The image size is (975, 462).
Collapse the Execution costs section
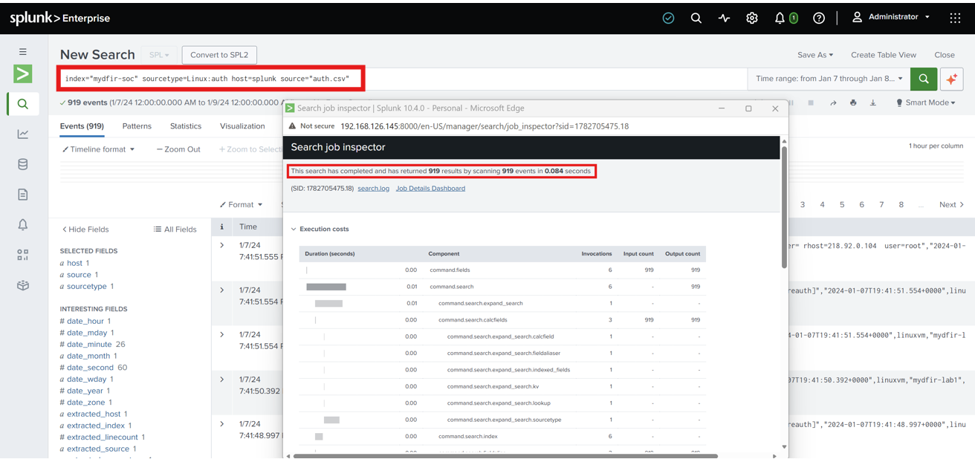pyautogui.click(x=320, y=229)
